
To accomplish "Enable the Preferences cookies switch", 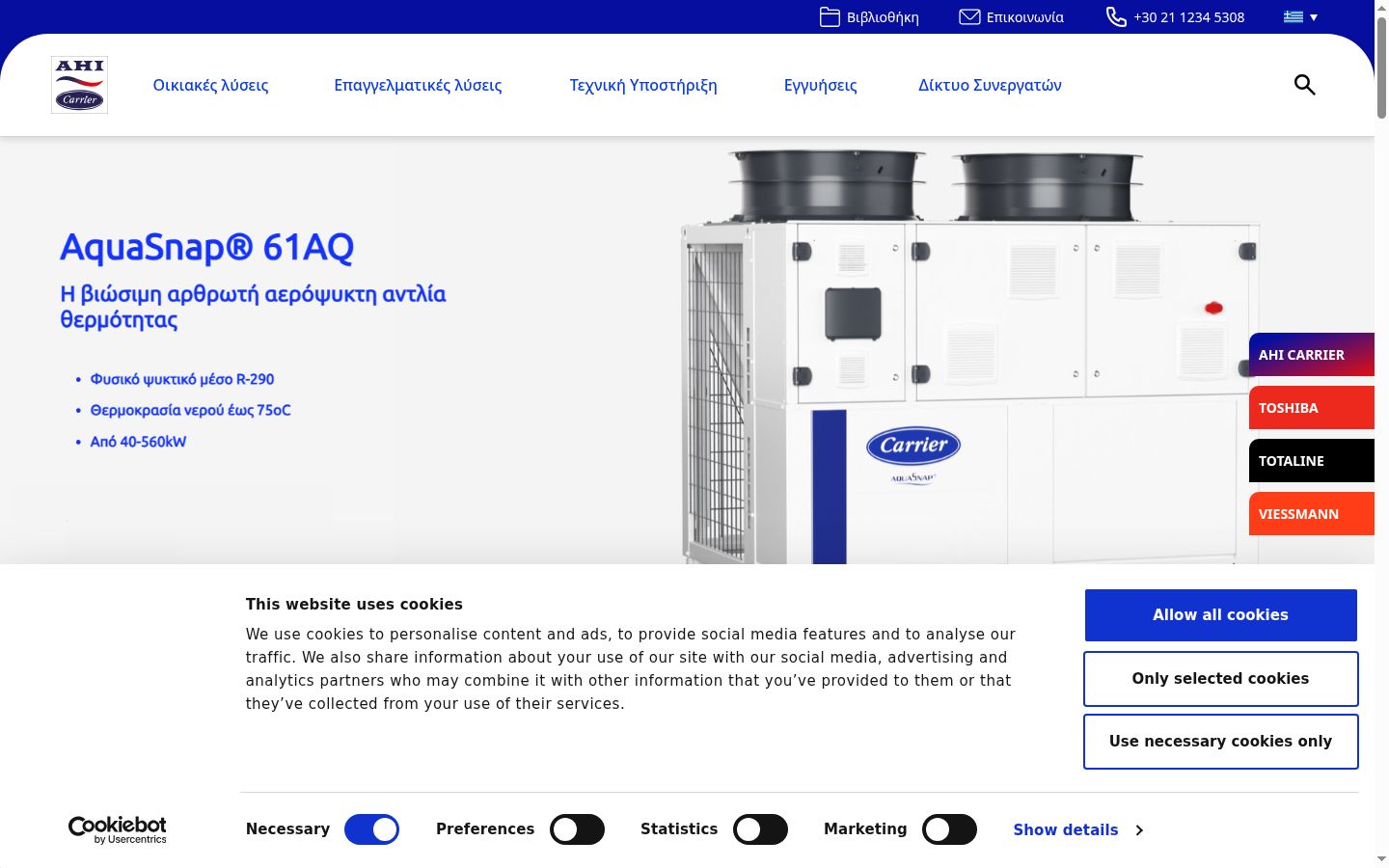I will click(x=577, y=829).
